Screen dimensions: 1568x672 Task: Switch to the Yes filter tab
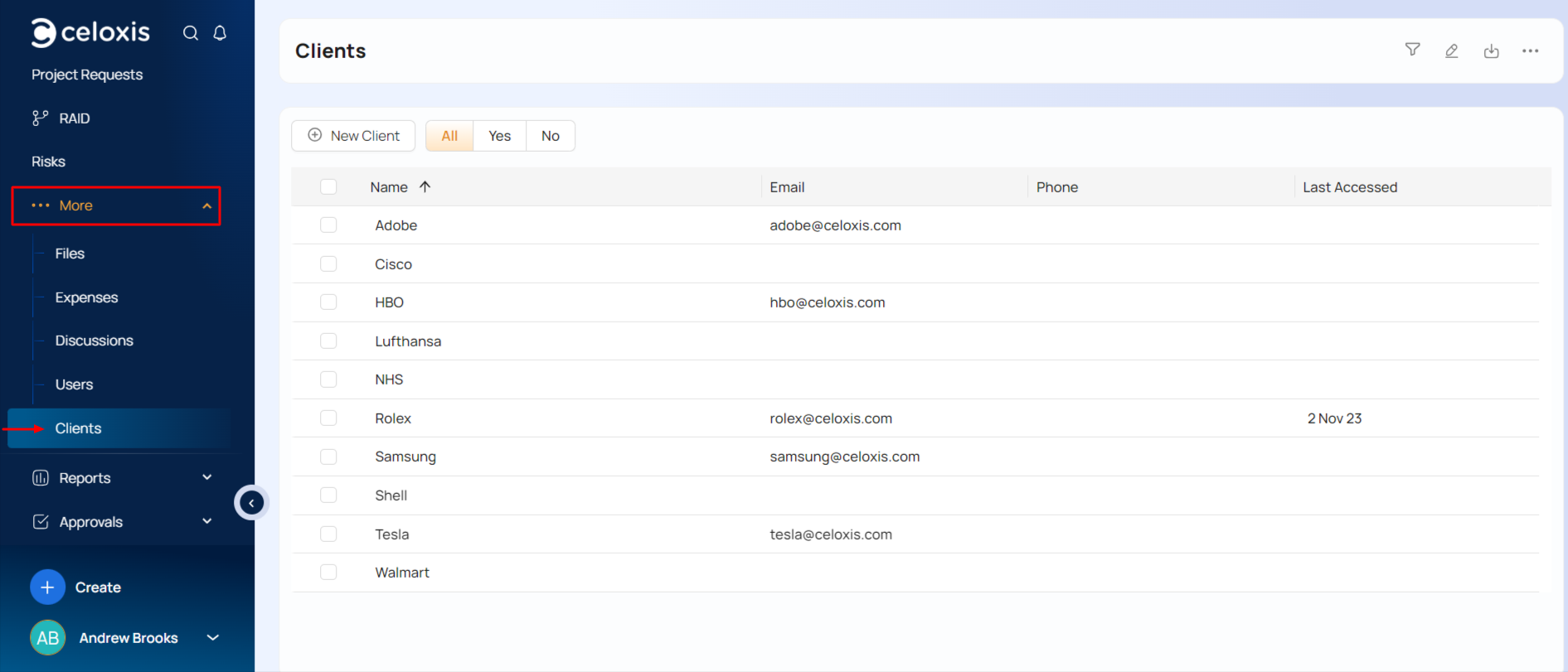click(499, 136)
